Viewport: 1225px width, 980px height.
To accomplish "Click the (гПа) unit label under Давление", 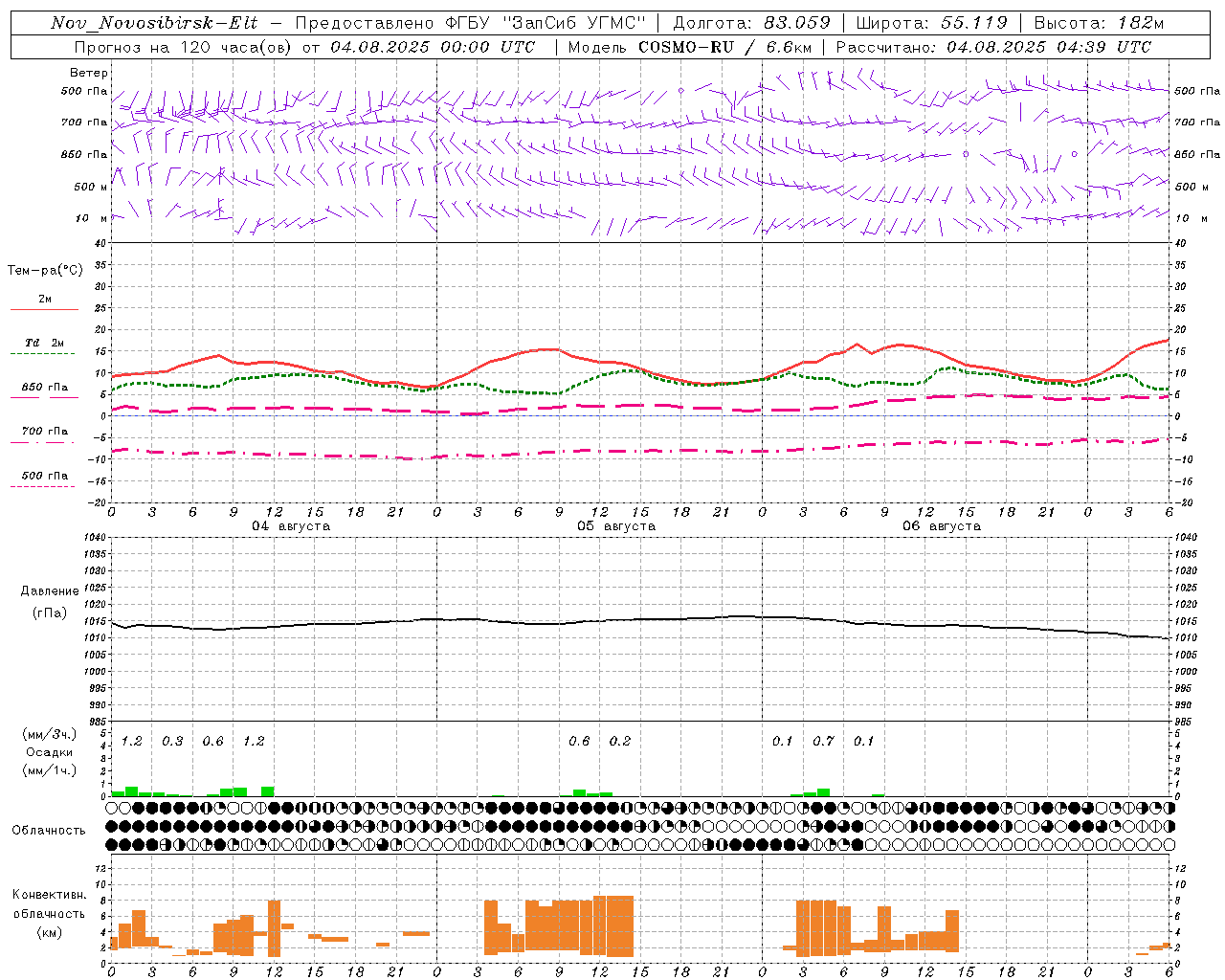I will click(x=50, y=613).
